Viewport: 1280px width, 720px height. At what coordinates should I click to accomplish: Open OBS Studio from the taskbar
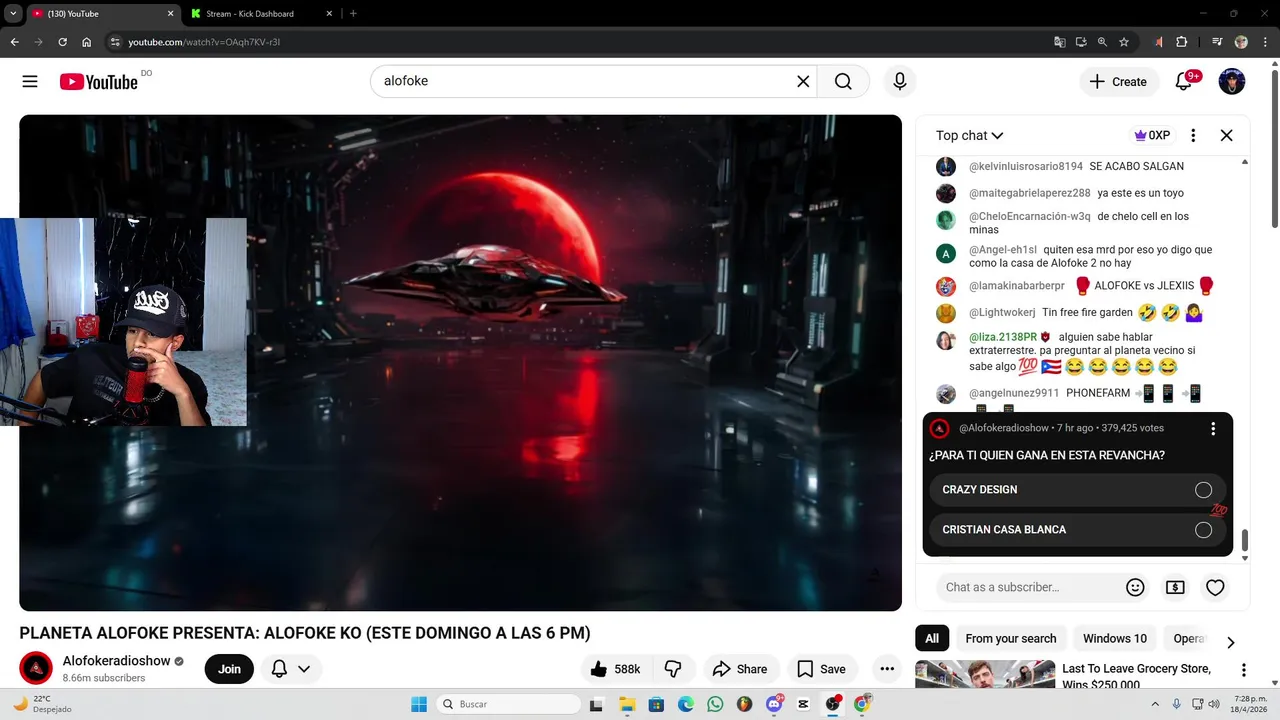tap(833, 704)
